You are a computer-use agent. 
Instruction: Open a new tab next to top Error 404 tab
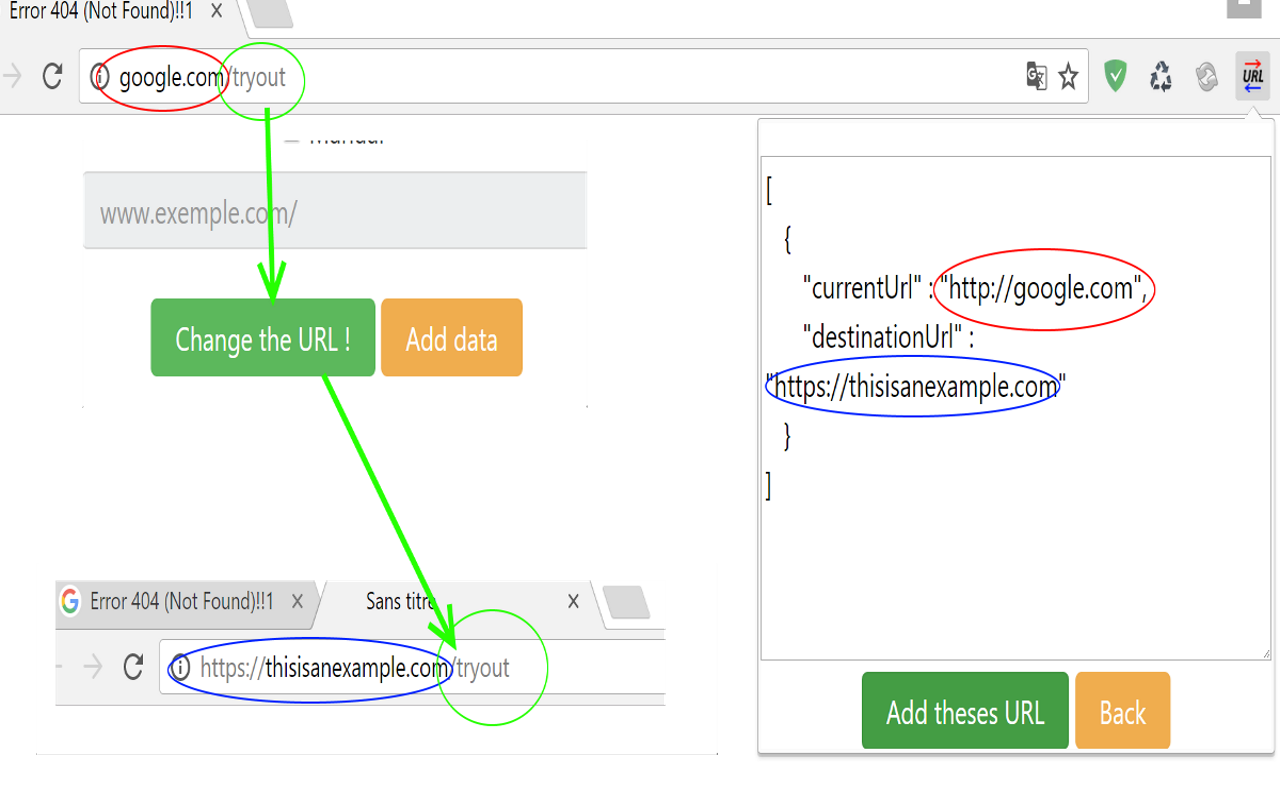tap(268, 13)
